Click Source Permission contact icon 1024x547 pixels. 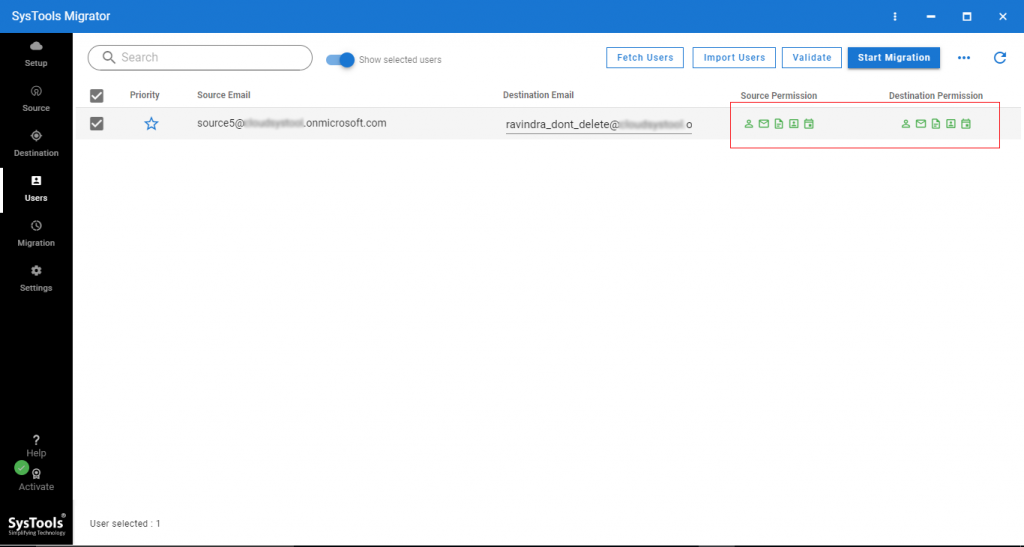[x=793, y=123]
